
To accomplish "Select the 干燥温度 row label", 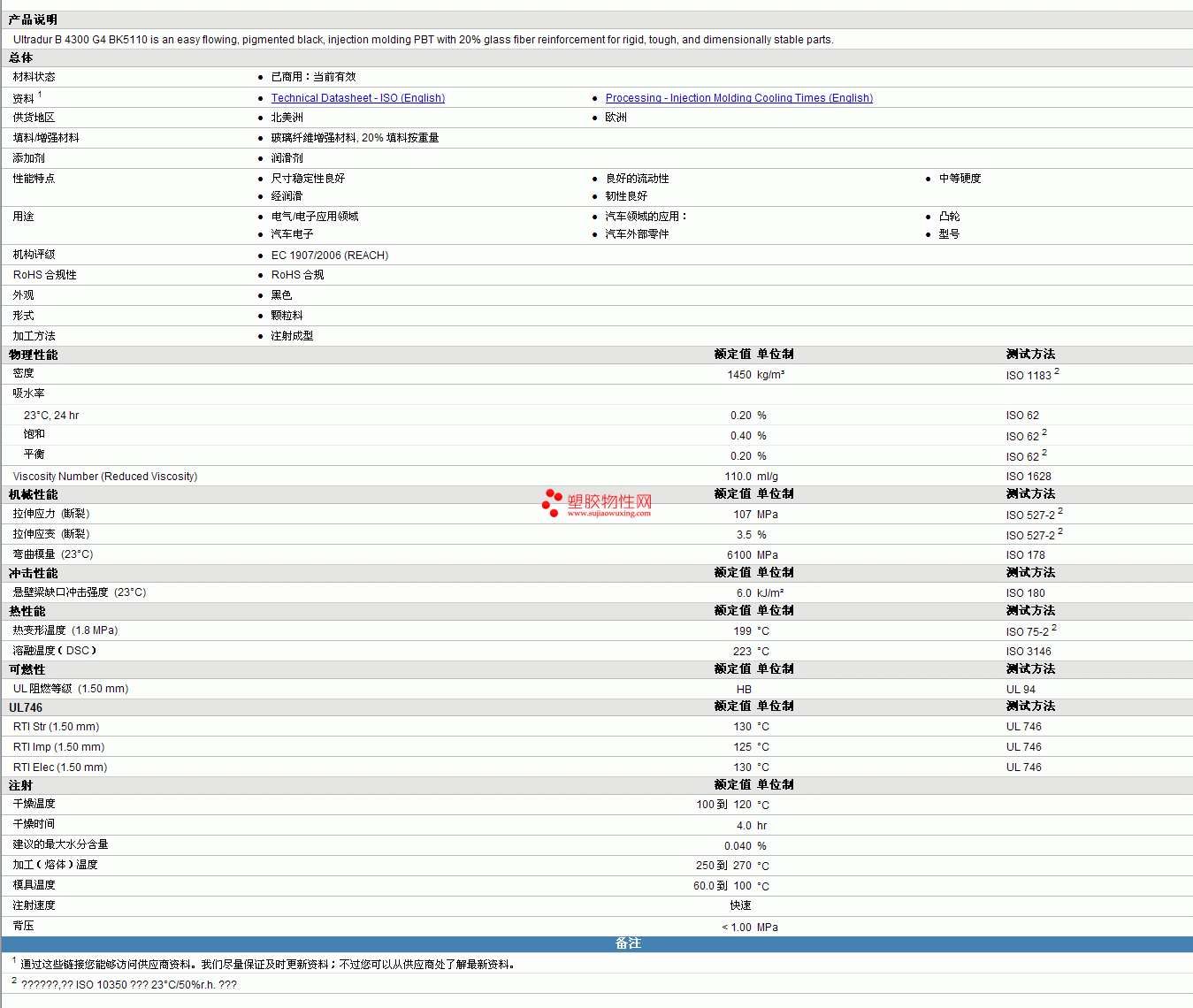I will point(34,804).
